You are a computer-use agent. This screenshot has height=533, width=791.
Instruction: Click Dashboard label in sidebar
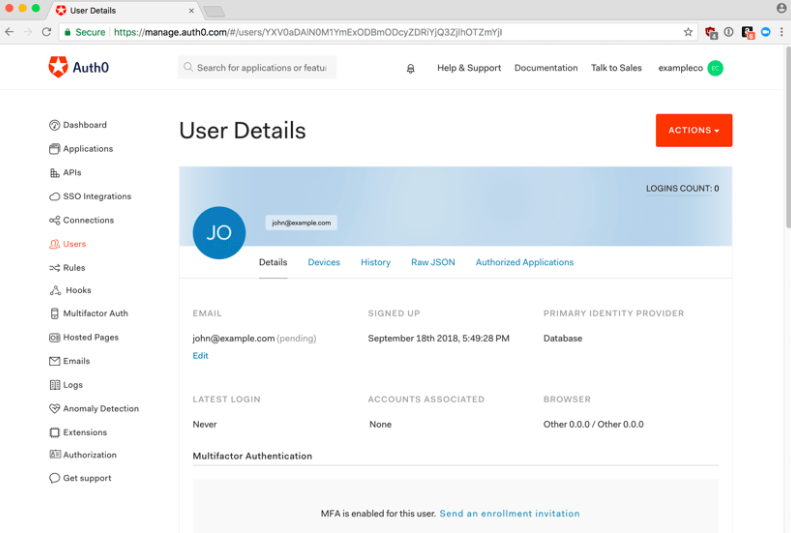click(x=85, y=125)
